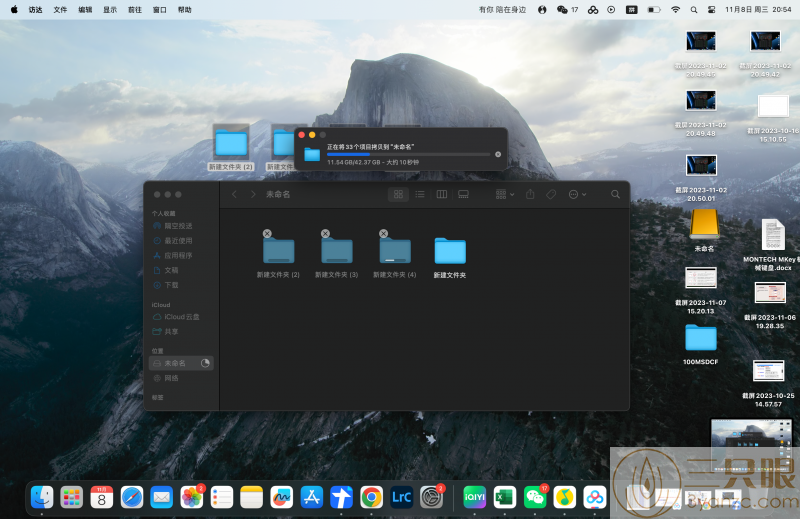Open Photos from the Dock
800x519 pixels.
pos(192,497)
